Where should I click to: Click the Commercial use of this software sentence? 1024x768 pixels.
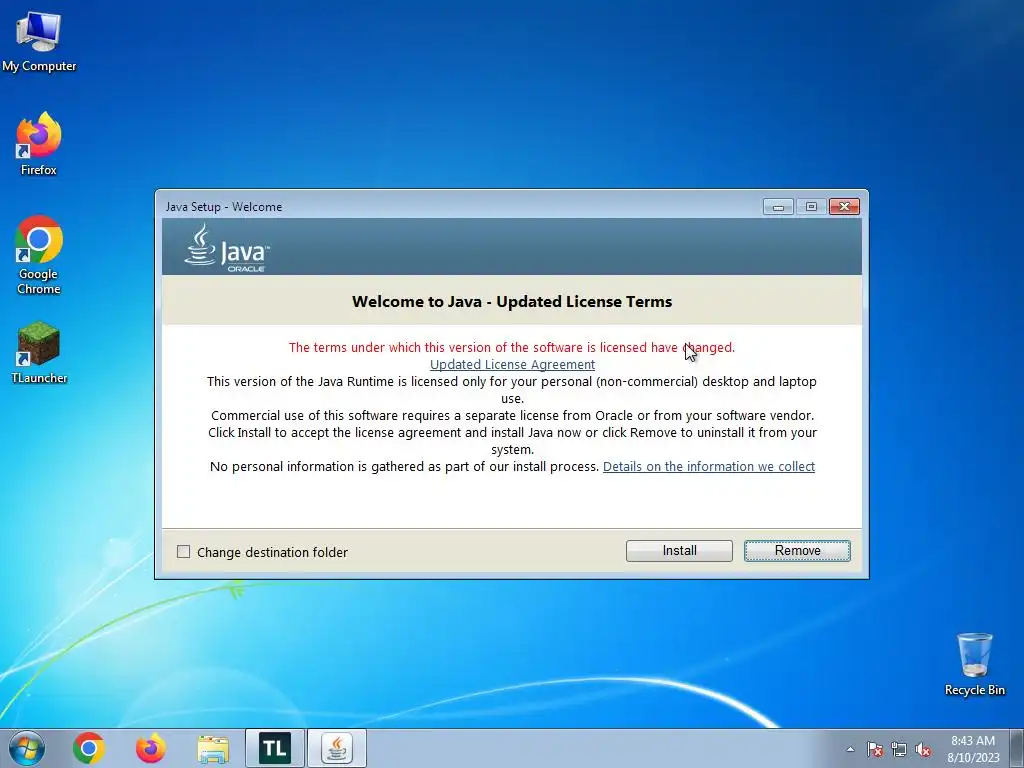[512, 415]
